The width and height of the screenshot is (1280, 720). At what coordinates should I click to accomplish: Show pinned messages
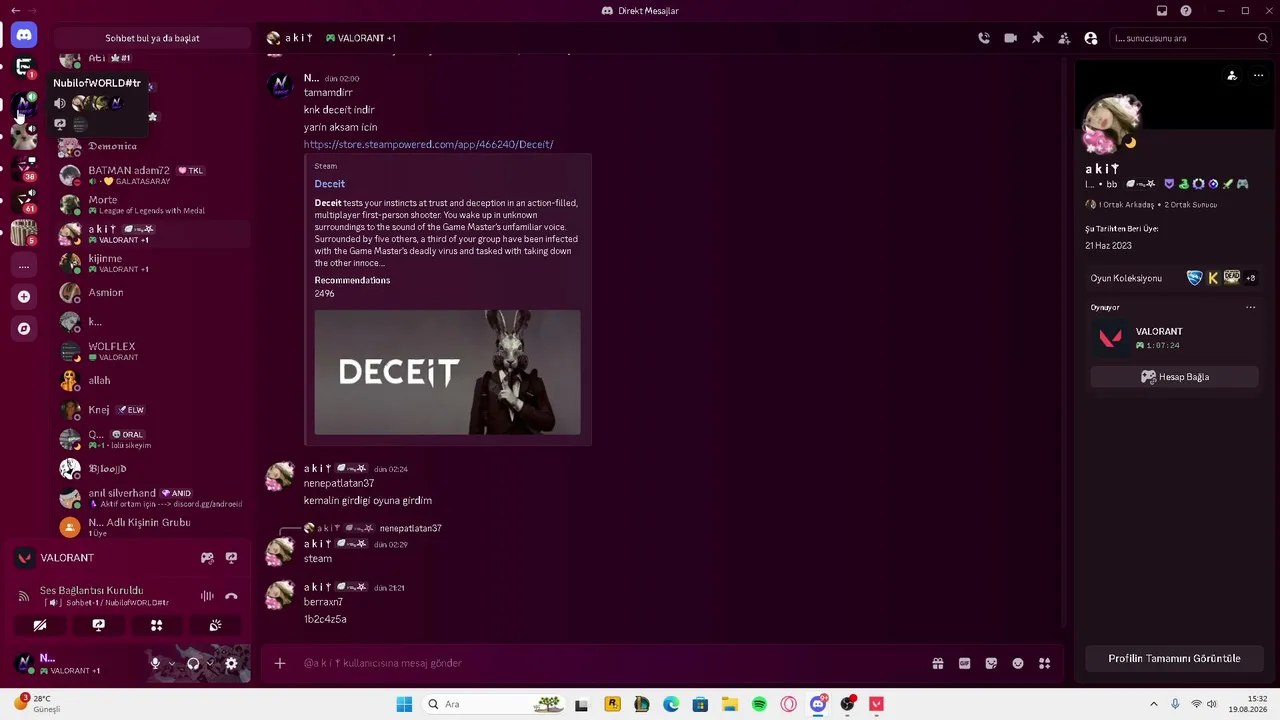click(x=1038, y=38)
